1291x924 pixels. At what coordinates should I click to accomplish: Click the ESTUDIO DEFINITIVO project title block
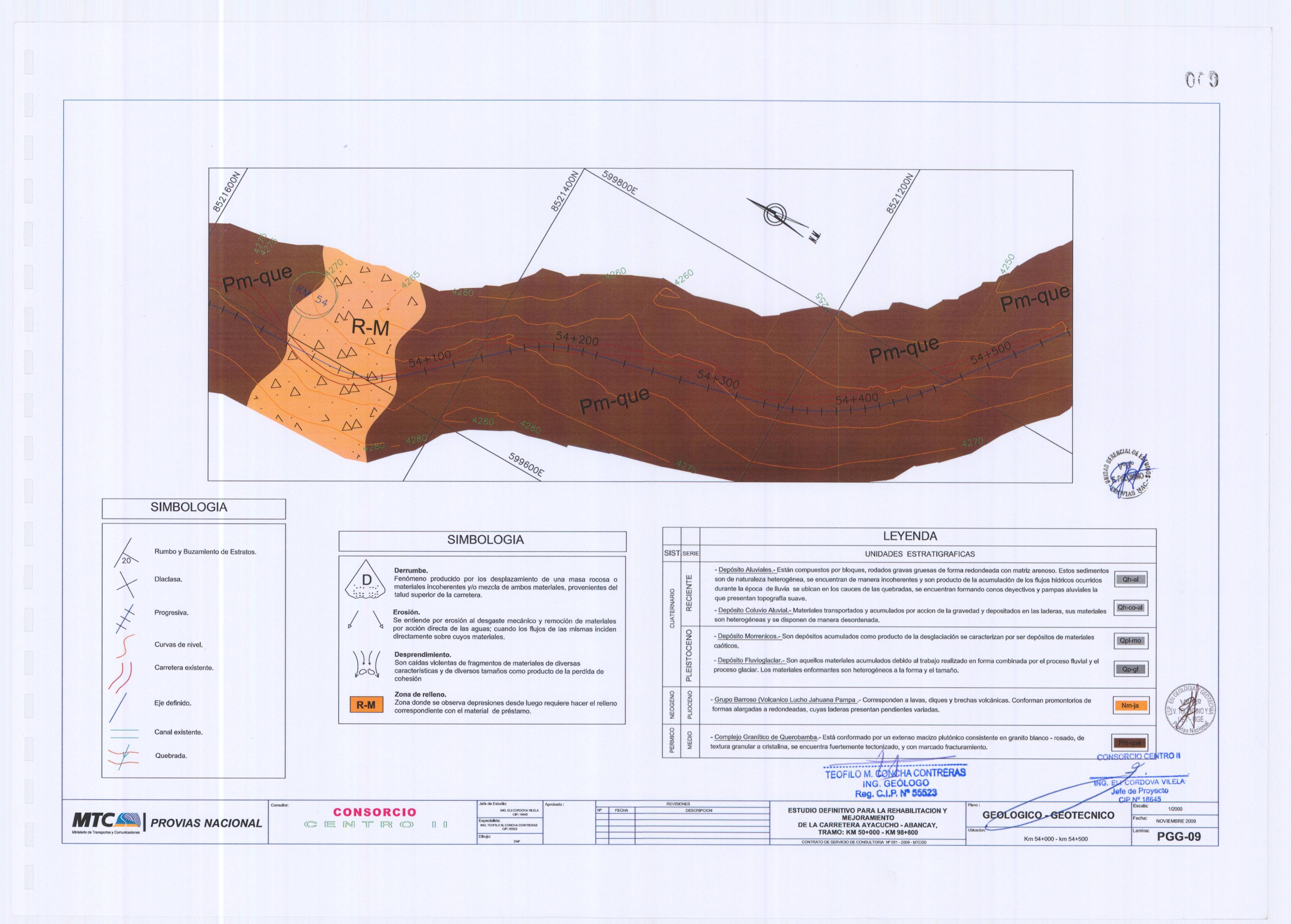click(867, 821)
